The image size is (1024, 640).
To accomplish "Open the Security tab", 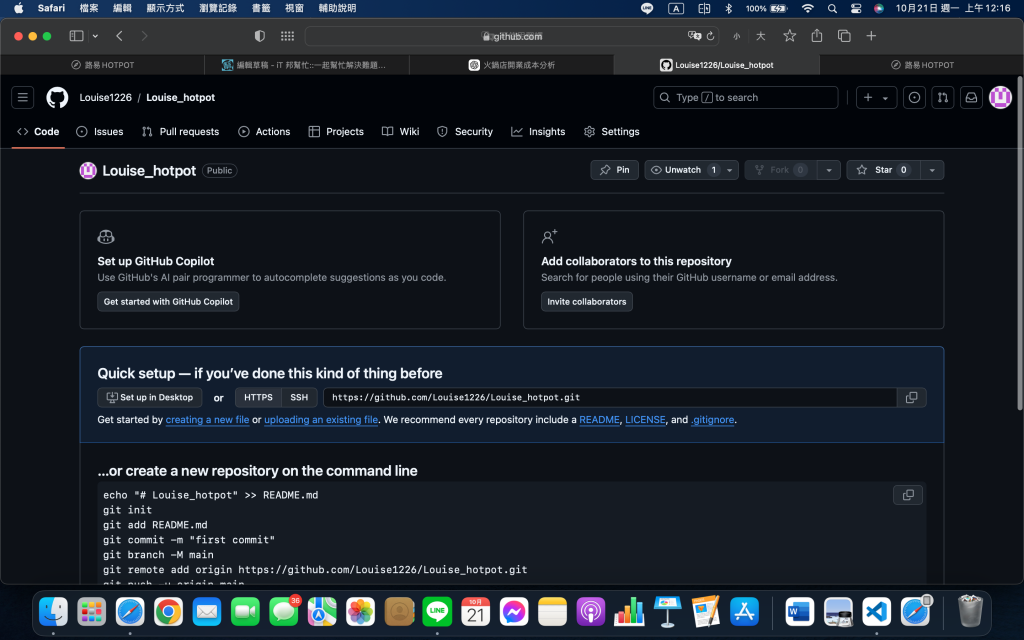I will click(x=464, y=131).
